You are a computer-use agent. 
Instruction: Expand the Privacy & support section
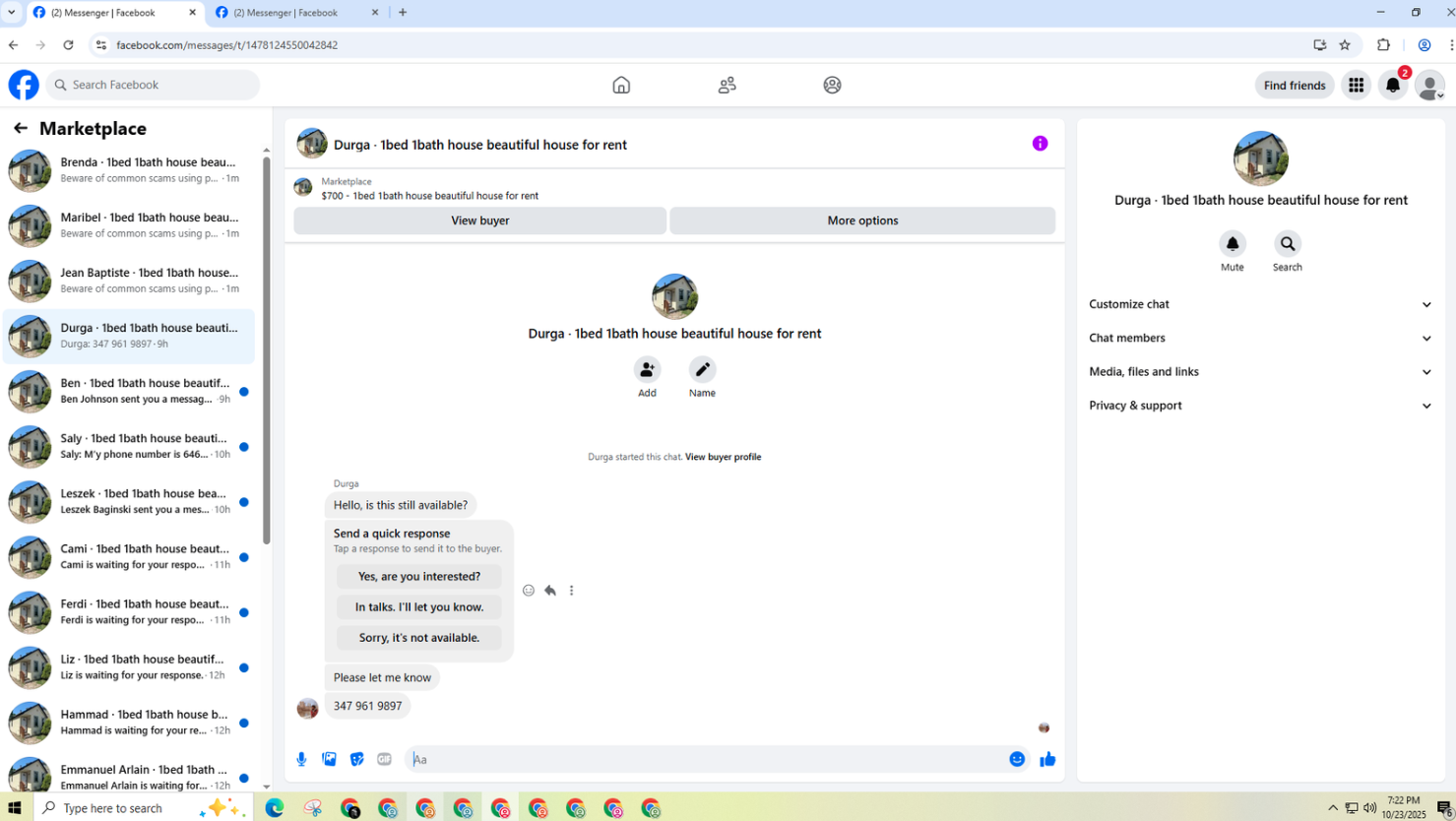coord(1260,405)
